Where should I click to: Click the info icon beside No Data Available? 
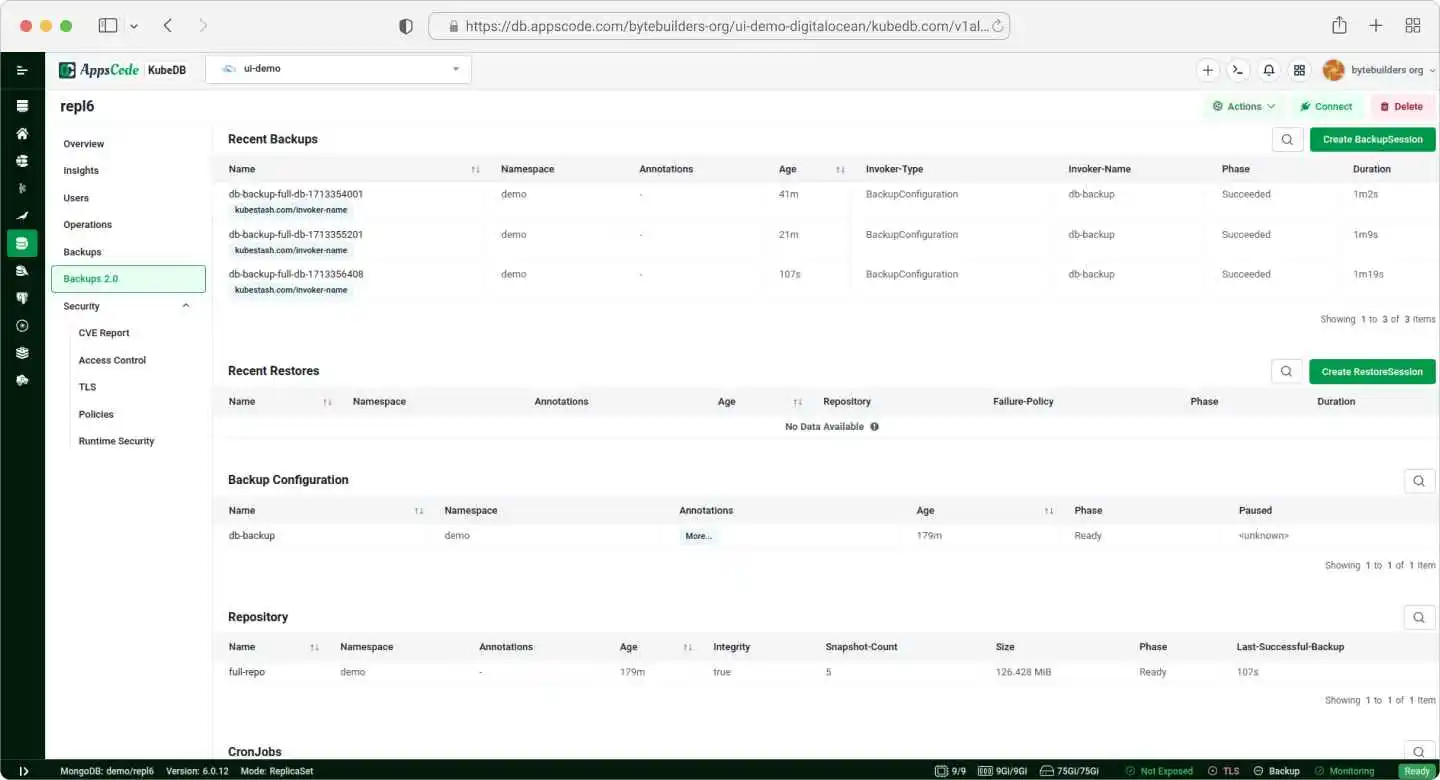(874, 427)
